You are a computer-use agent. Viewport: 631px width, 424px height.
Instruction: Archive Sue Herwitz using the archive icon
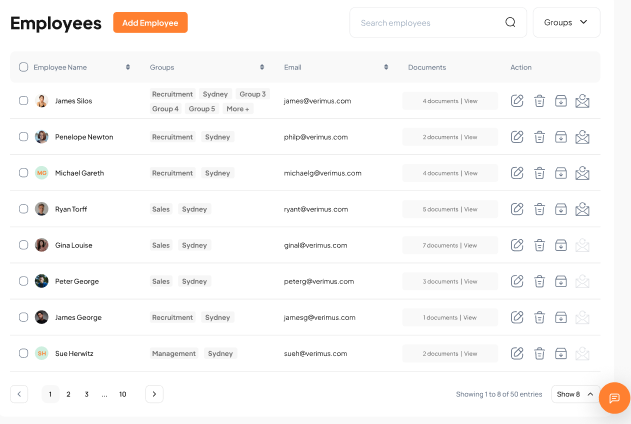point(561,353)
